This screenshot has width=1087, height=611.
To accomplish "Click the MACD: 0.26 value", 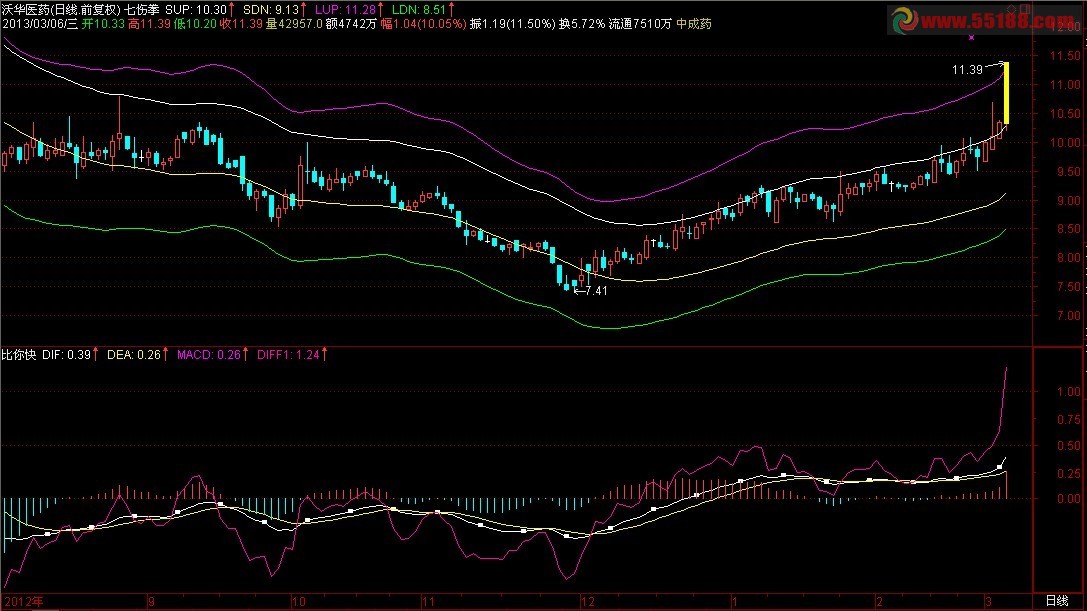I will tap(209, 354).
